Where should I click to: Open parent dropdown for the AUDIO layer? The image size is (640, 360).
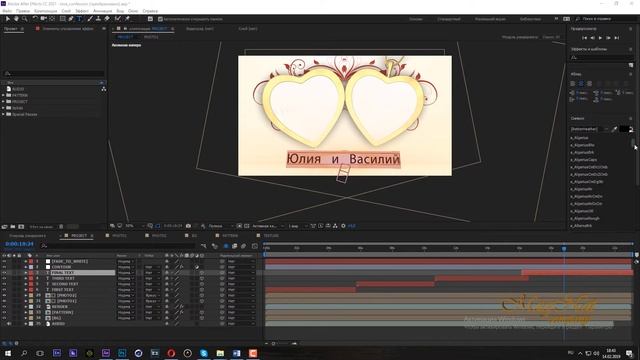point(240,324)
